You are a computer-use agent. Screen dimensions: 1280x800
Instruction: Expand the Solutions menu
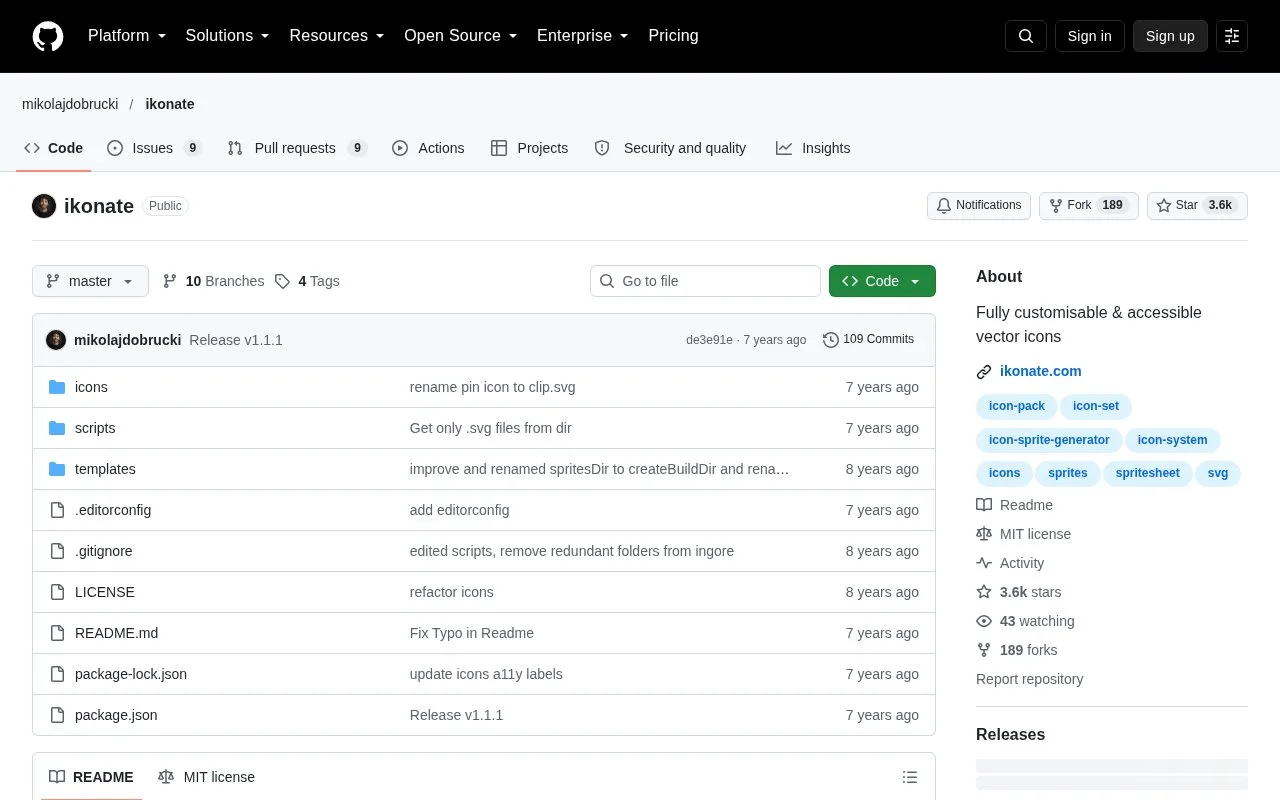228,36
